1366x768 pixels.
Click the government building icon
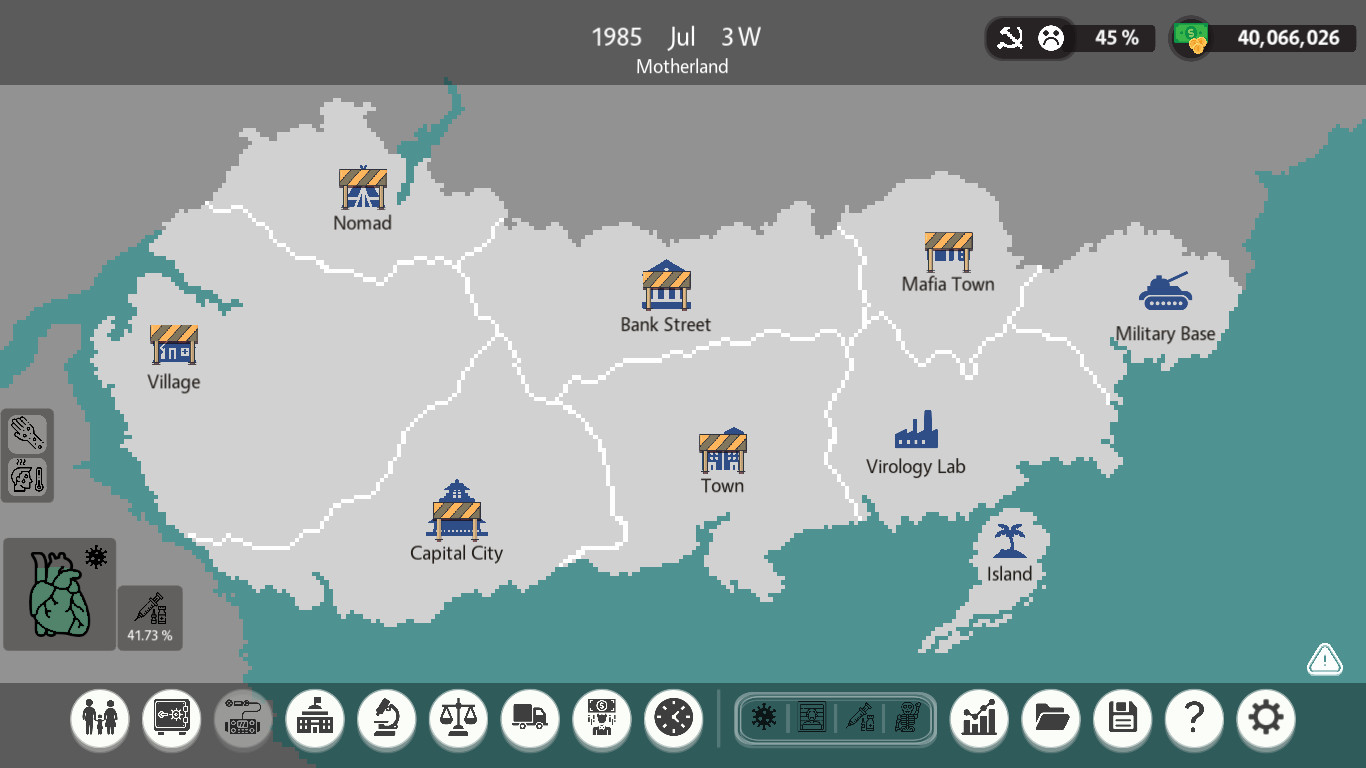[315, 718]
